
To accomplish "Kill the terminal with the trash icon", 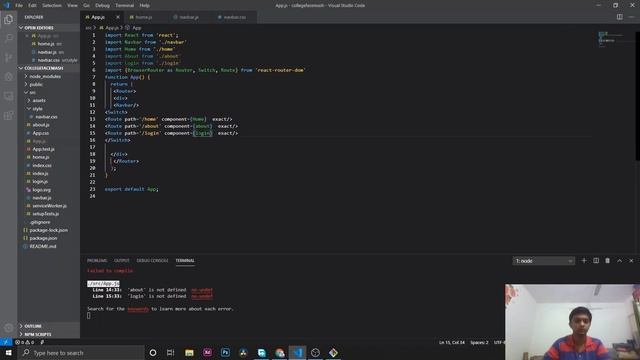I will click(607, 260).
